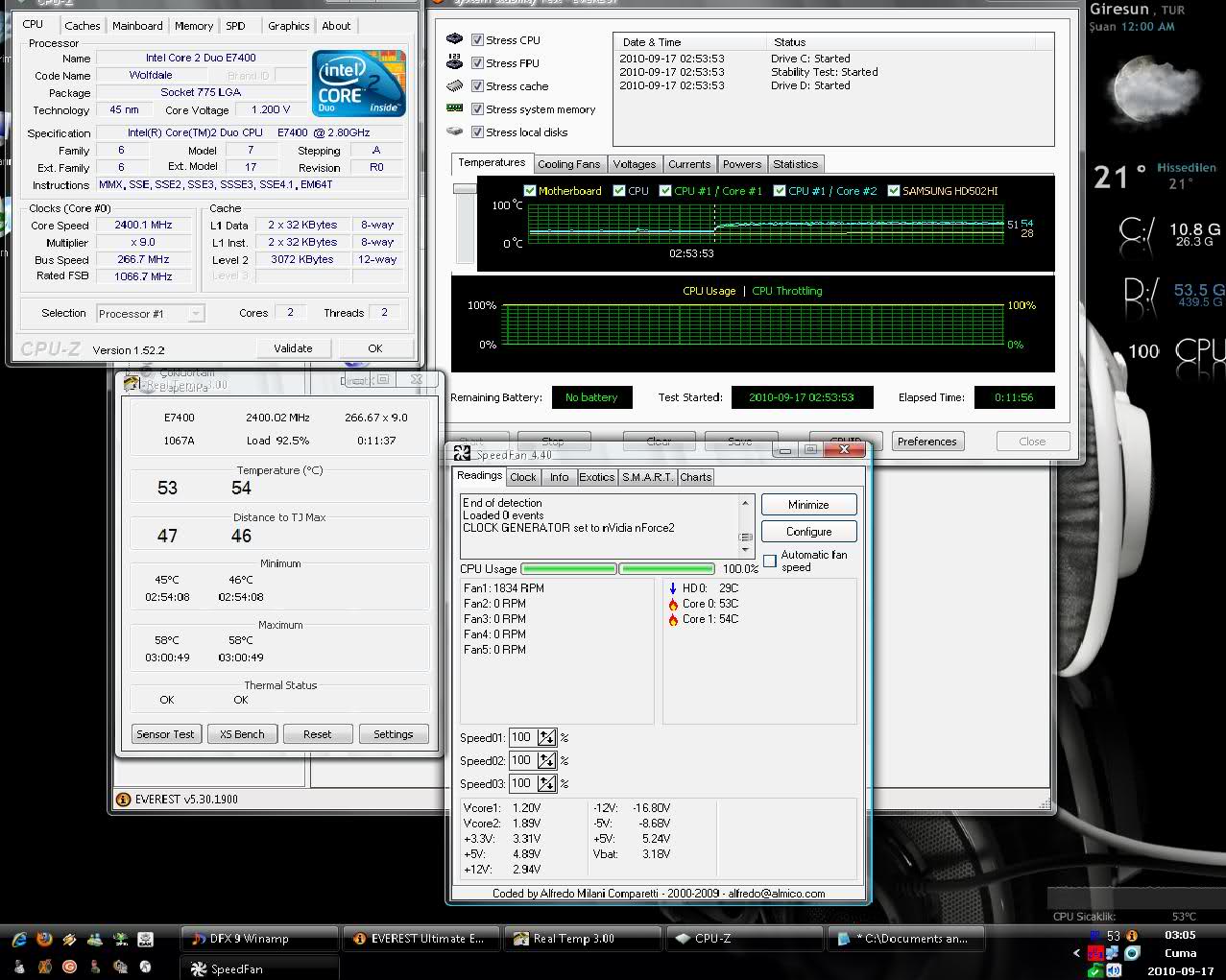The width and height of the screenshot is (1226, 980).
Task: Toggle CPU #1 / Core #2 graph checkbox
Action: (x=780, y=190)
